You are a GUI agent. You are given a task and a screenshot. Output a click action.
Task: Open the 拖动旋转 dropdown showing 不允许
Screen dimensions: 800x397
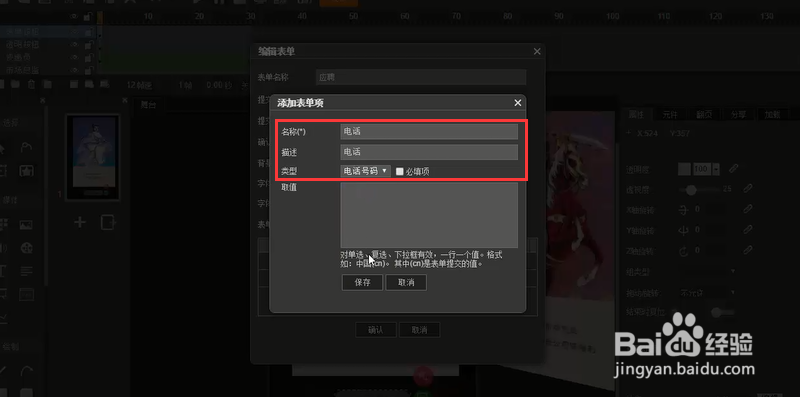point(708,293)
